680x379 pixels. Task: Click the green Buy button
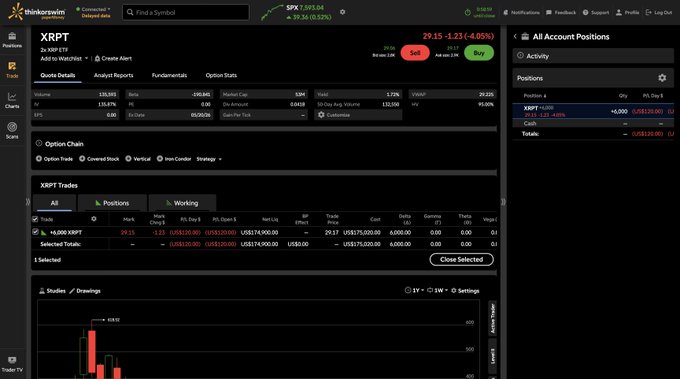(x=479, y=53)
